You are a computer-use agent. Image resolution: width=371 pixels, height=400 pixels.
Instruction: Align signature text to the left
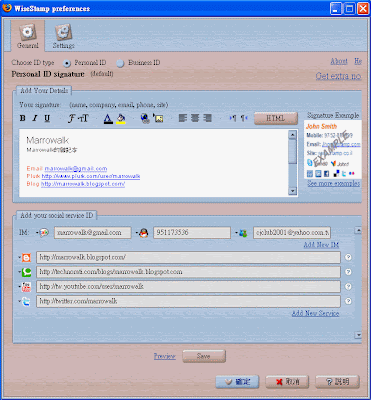(183, 118)
